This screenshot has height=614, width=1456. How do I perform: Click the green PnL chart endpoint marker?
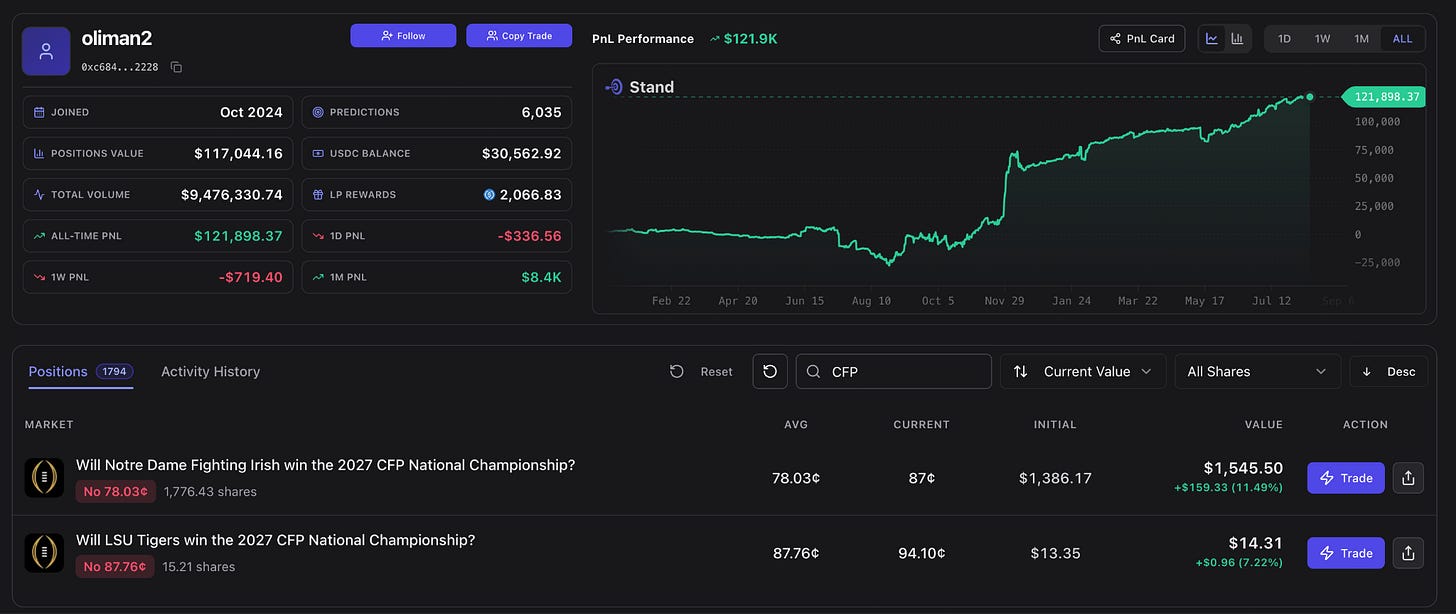1310,97
